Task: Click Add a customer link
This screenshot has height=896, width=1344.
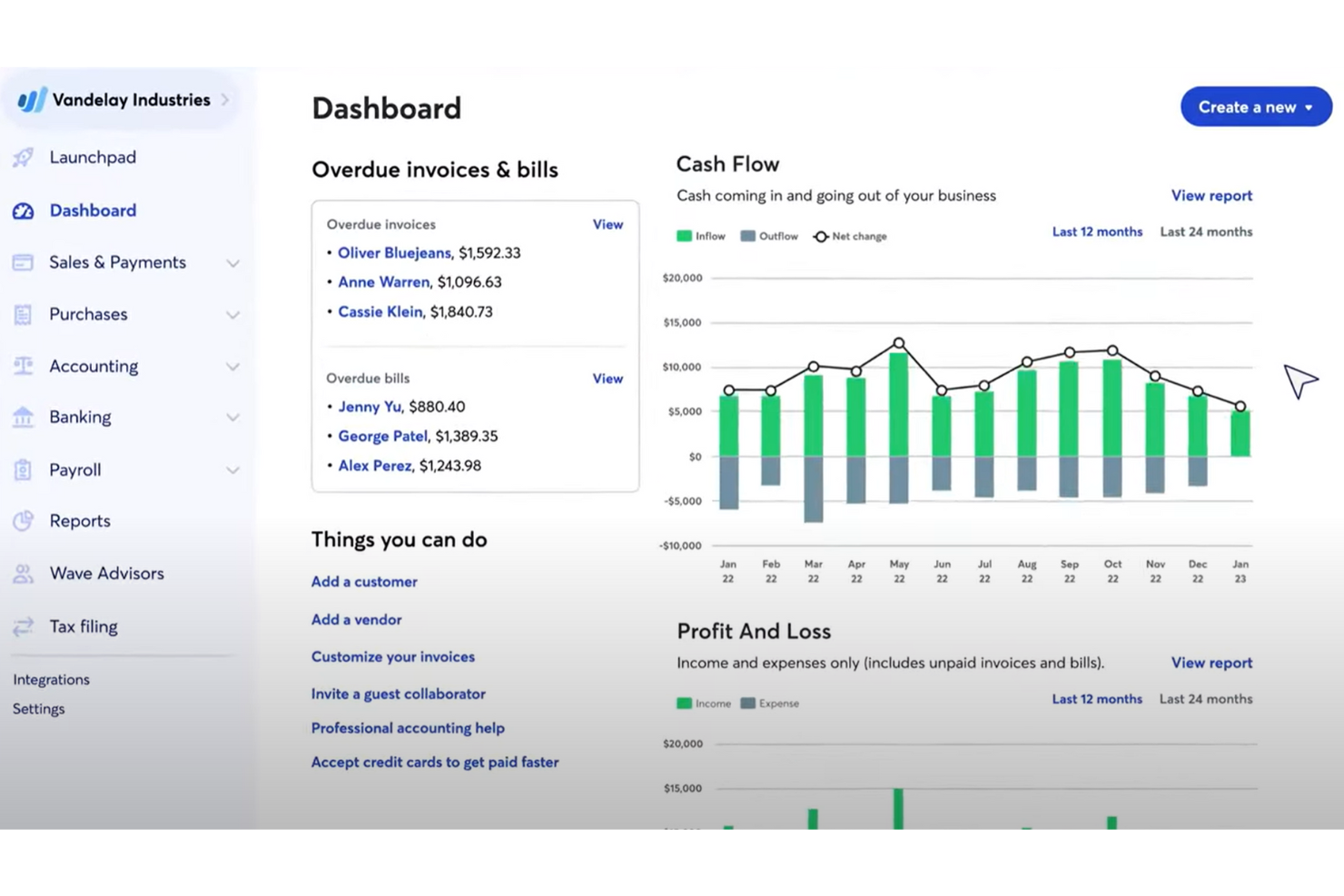Action: coord(364,582)
